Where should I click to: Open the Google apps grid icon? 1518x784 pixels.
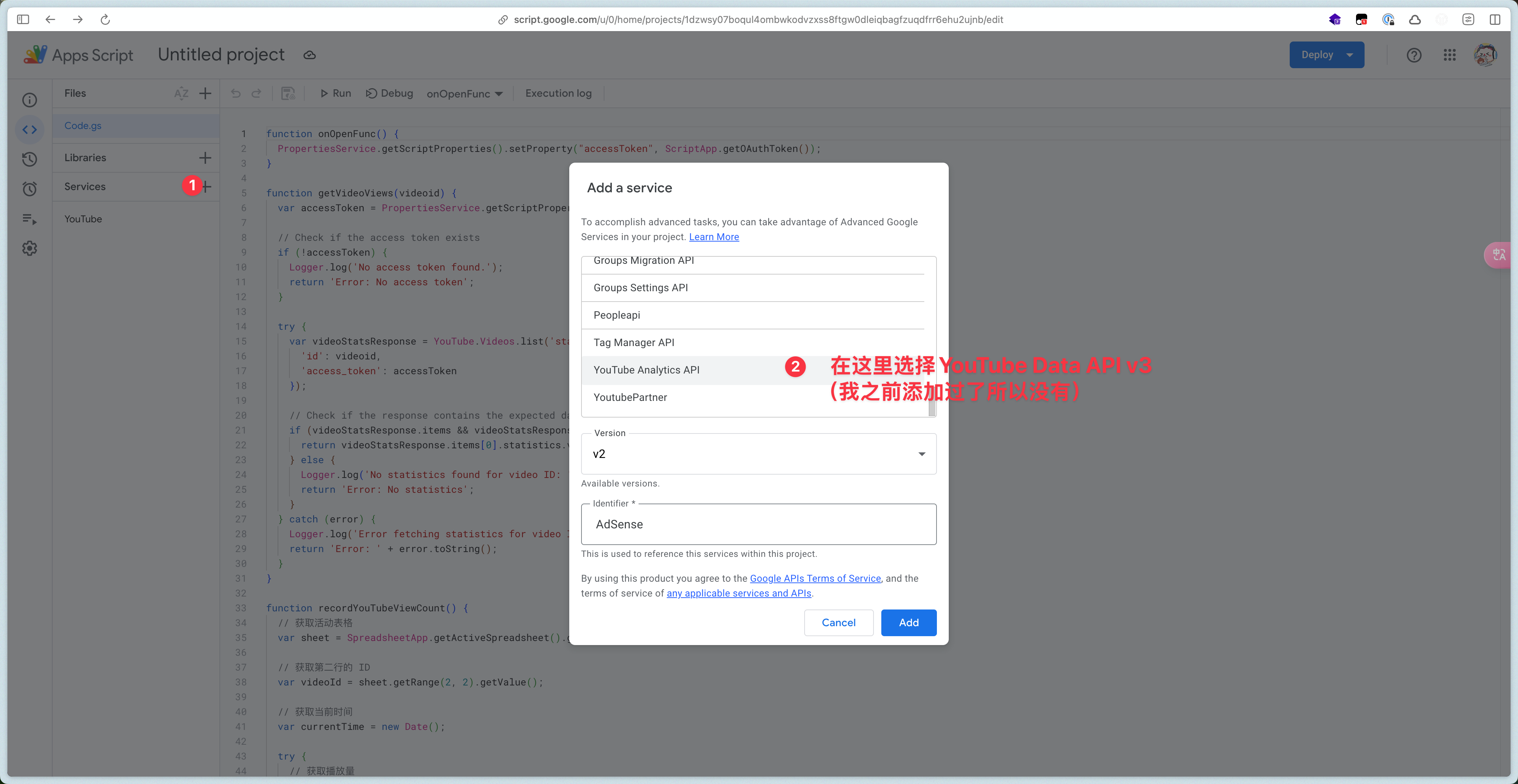[x=1450, y=55]
